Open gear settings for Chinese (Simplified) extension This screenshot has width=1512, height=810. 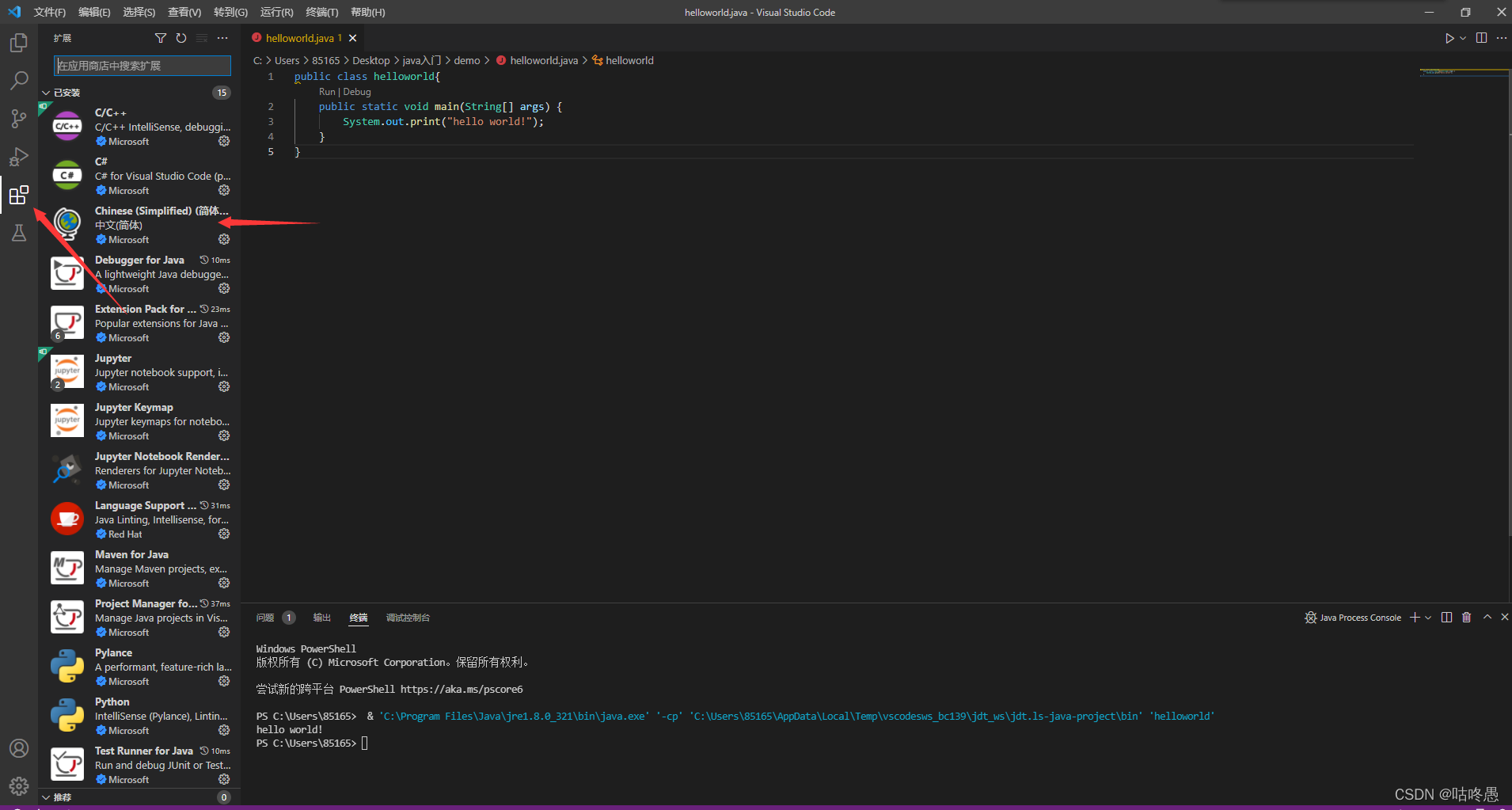(x=224, y=239)
